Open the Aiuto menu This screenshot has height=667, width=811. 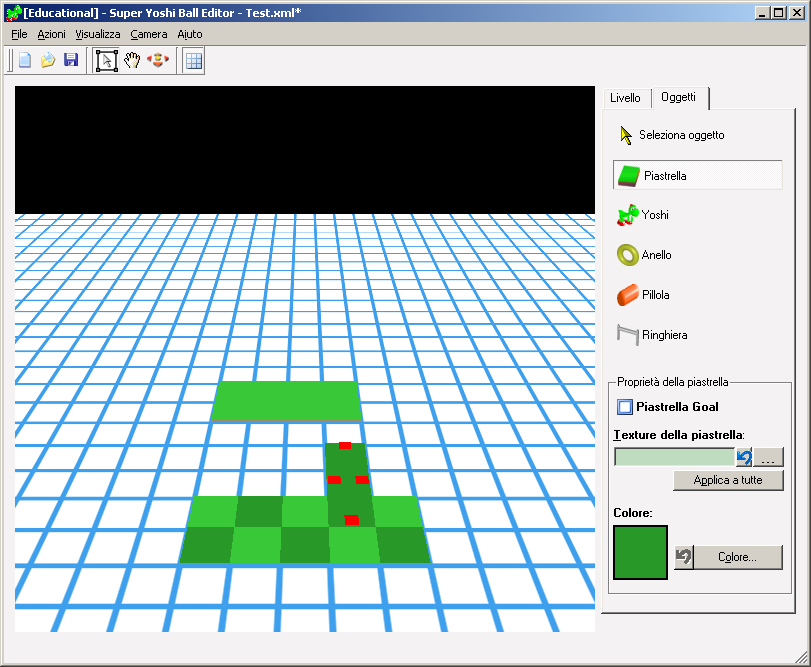click(x=190, y=34)
